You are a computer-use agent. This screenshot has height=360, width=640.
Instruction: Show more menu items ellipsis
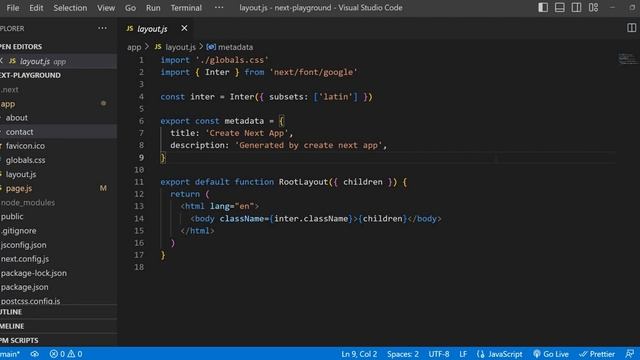(x=219, y=8)
